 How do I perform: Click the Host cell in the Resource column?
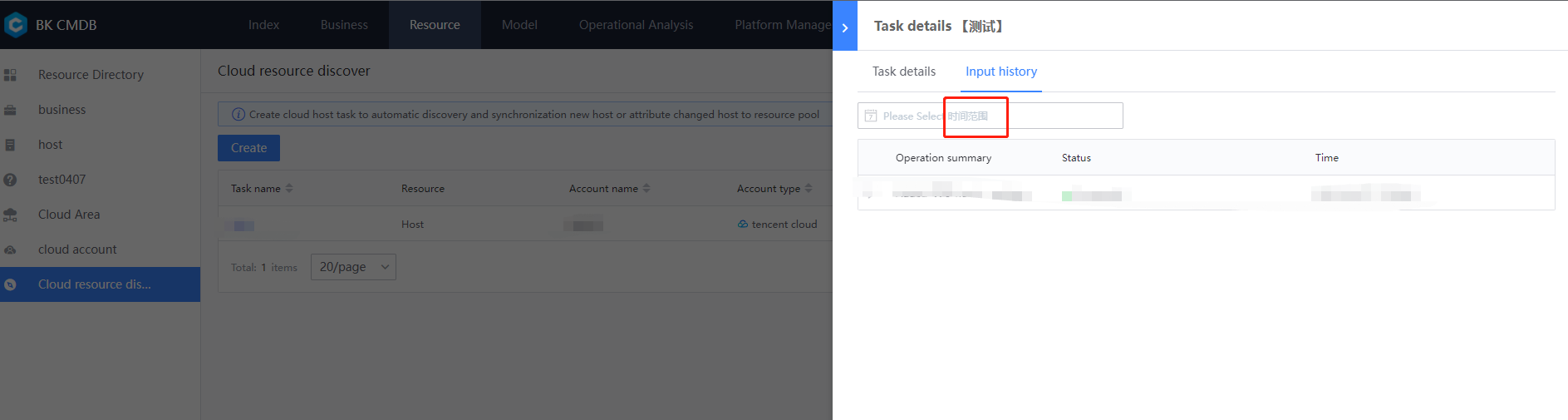coord(412,225)
